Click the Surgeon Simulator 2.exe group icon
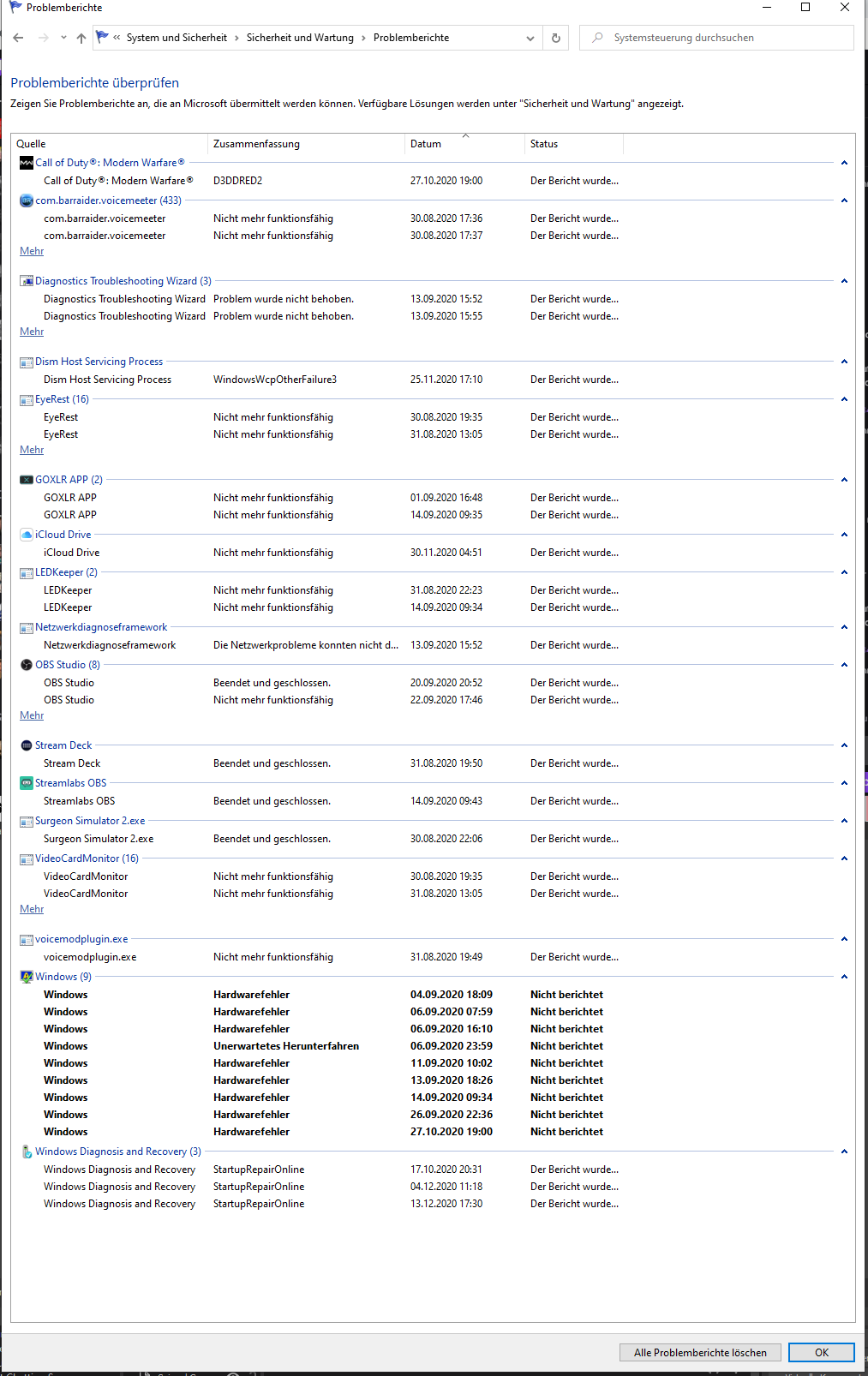 tap(27, 821)
